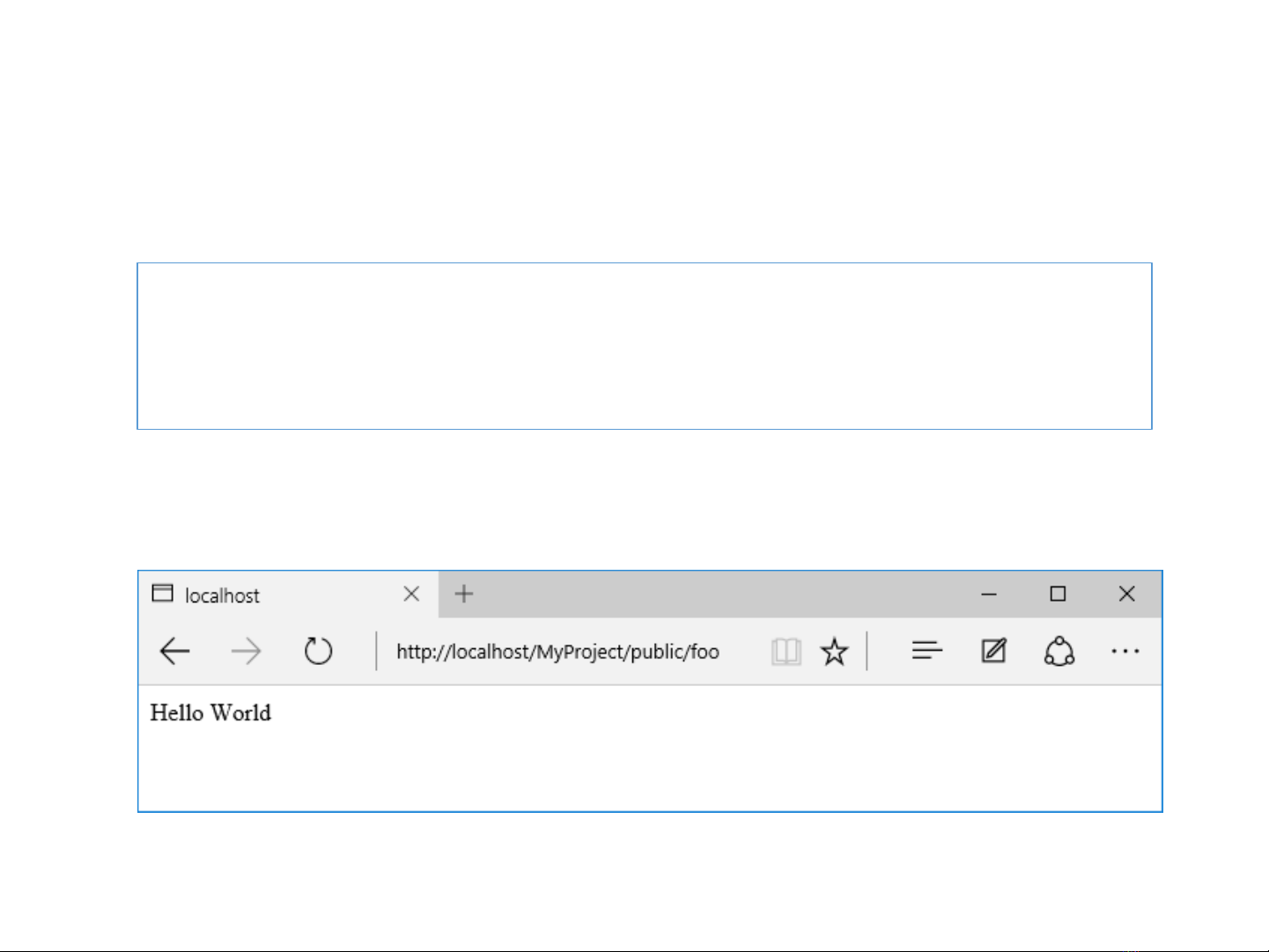Open More actions ellipsis menu

pyautogui.click(x=1125, y=651)
